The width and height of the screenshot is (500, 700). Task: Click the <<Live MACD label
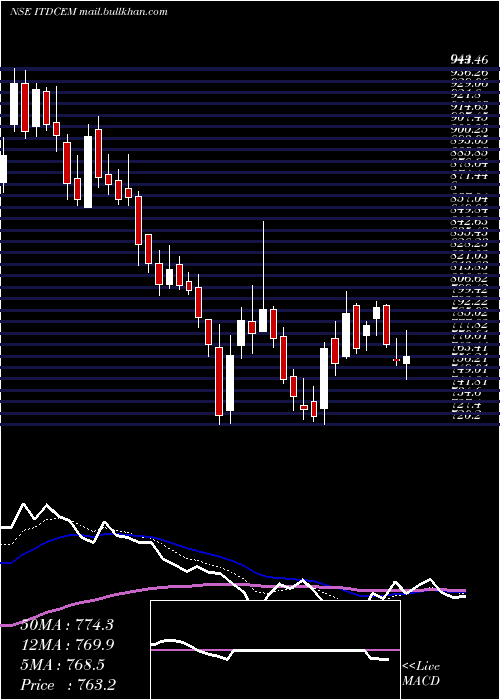point(421,674)
